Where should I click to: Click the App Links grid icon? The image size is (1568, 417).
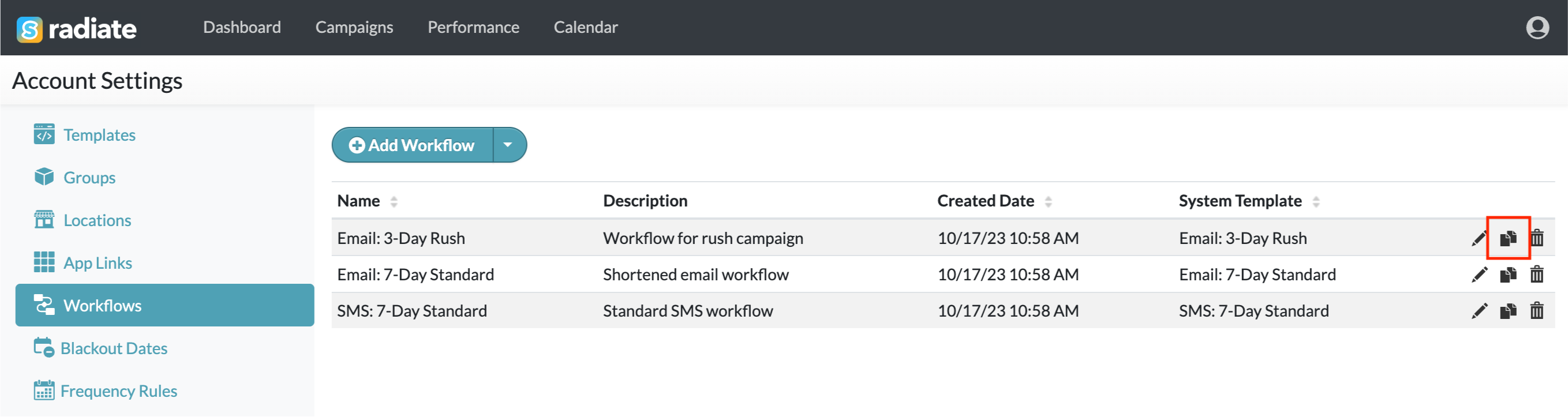point(44,262)
